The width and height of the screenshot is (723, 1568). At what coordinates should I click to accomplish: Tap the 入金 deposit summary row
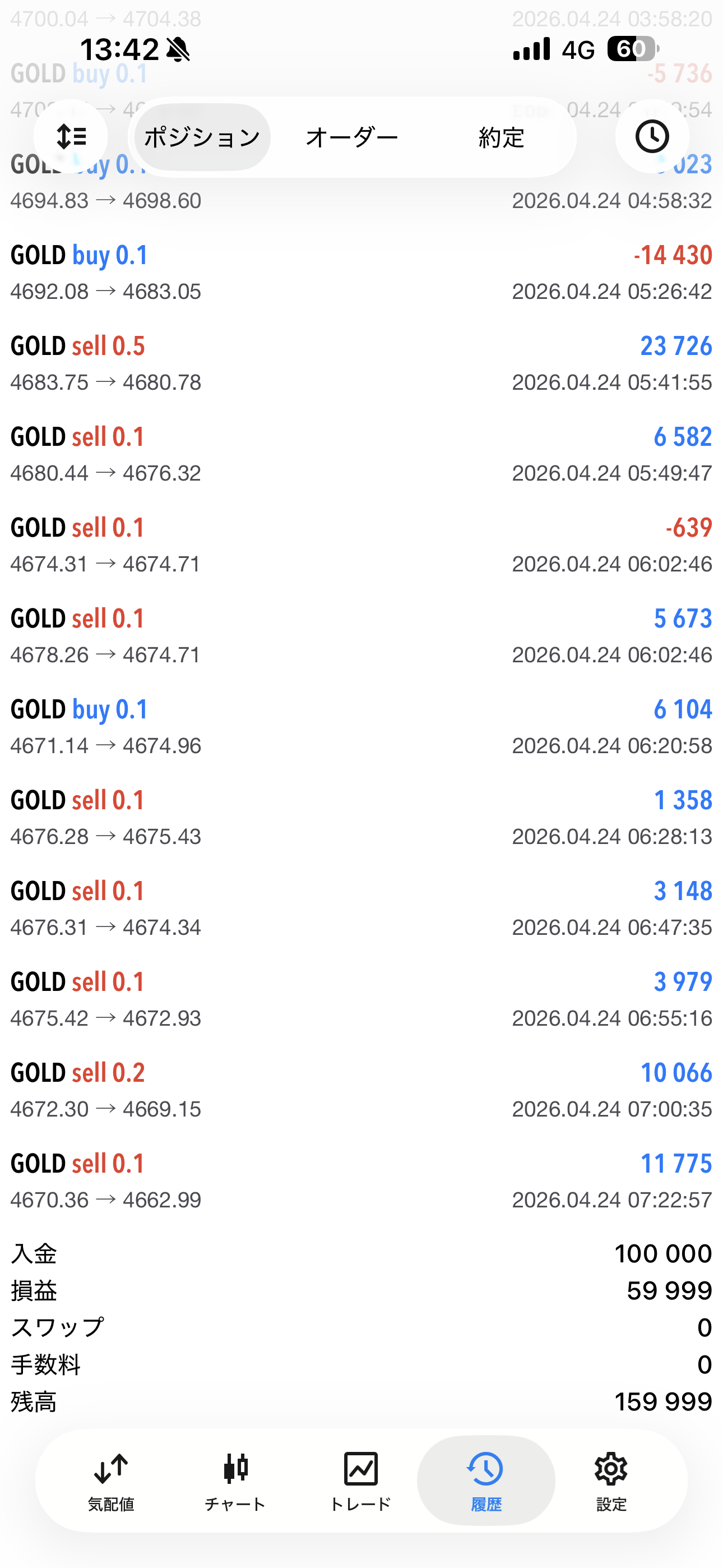361,1254
